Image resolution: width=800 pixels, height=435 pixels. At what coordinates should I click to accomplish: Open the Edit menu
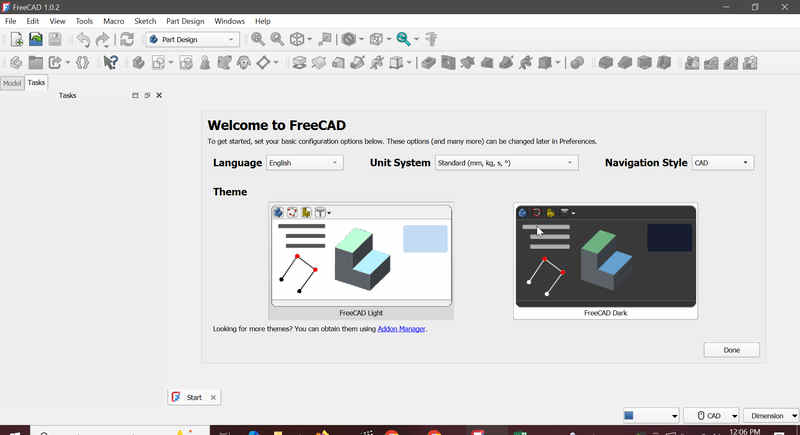(33, 21)
